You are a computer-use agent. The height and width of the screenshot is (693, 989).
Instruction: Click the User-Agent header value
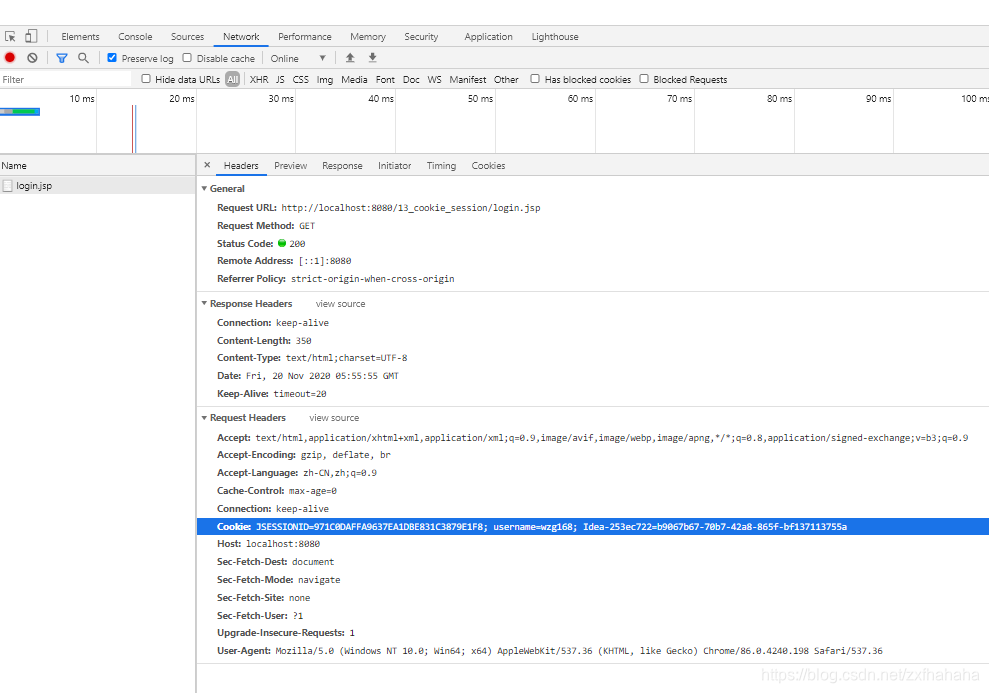(579, 651)
